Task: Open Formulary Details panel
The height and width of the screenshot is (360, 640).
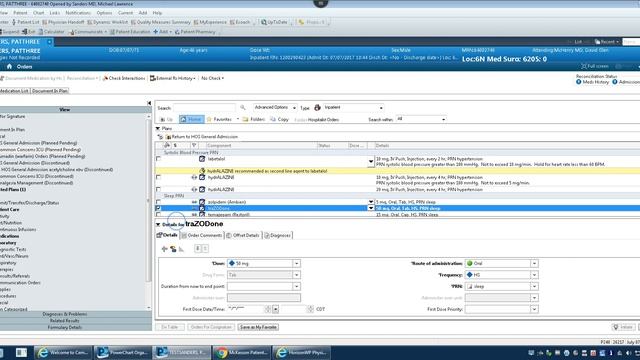Action: point(64,327)
